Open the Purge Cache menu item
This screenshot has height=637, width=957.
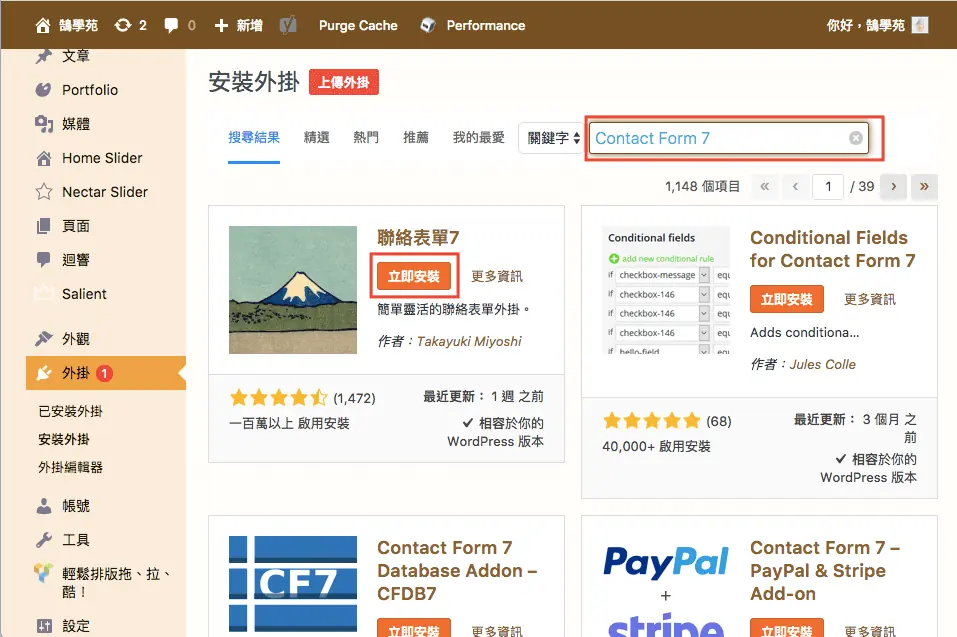tap(358, 26)
